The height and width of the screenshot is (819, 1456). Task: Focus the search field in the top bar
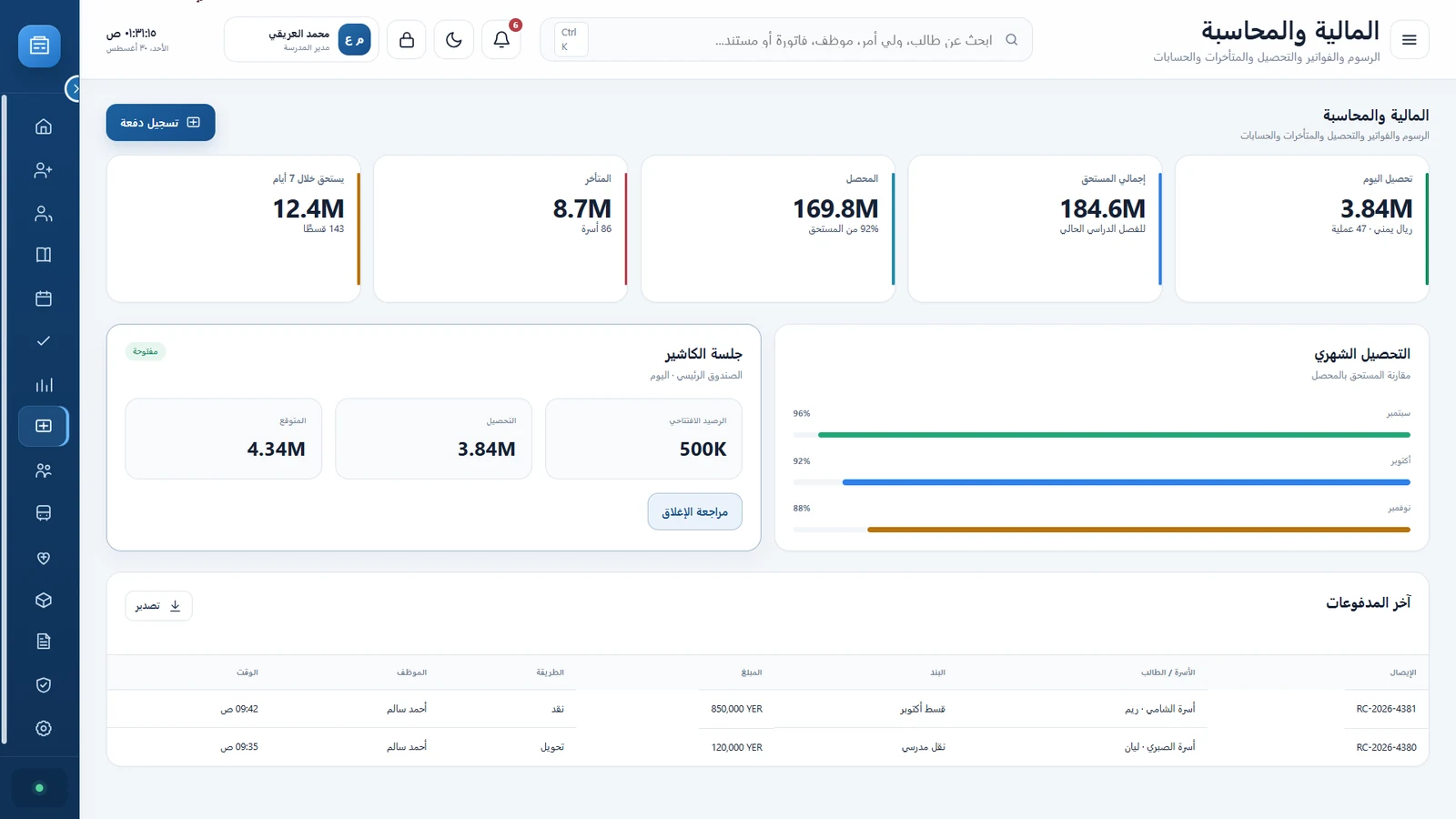tap(786, 40)
